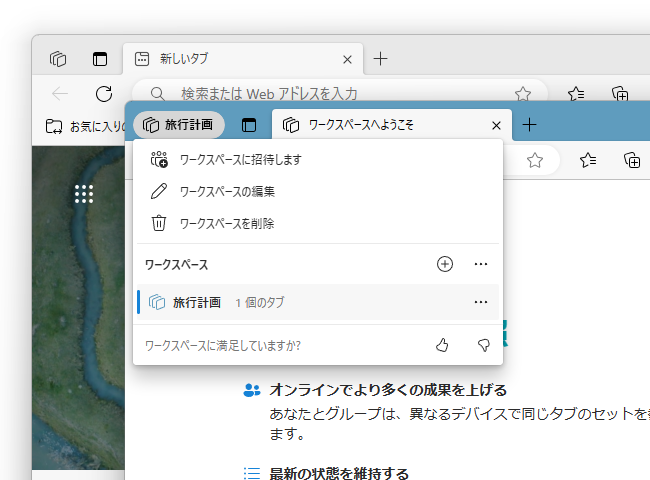Give thumbs up feedback for workspaces
Screen dimensions: 650x480
pos(442,345)
